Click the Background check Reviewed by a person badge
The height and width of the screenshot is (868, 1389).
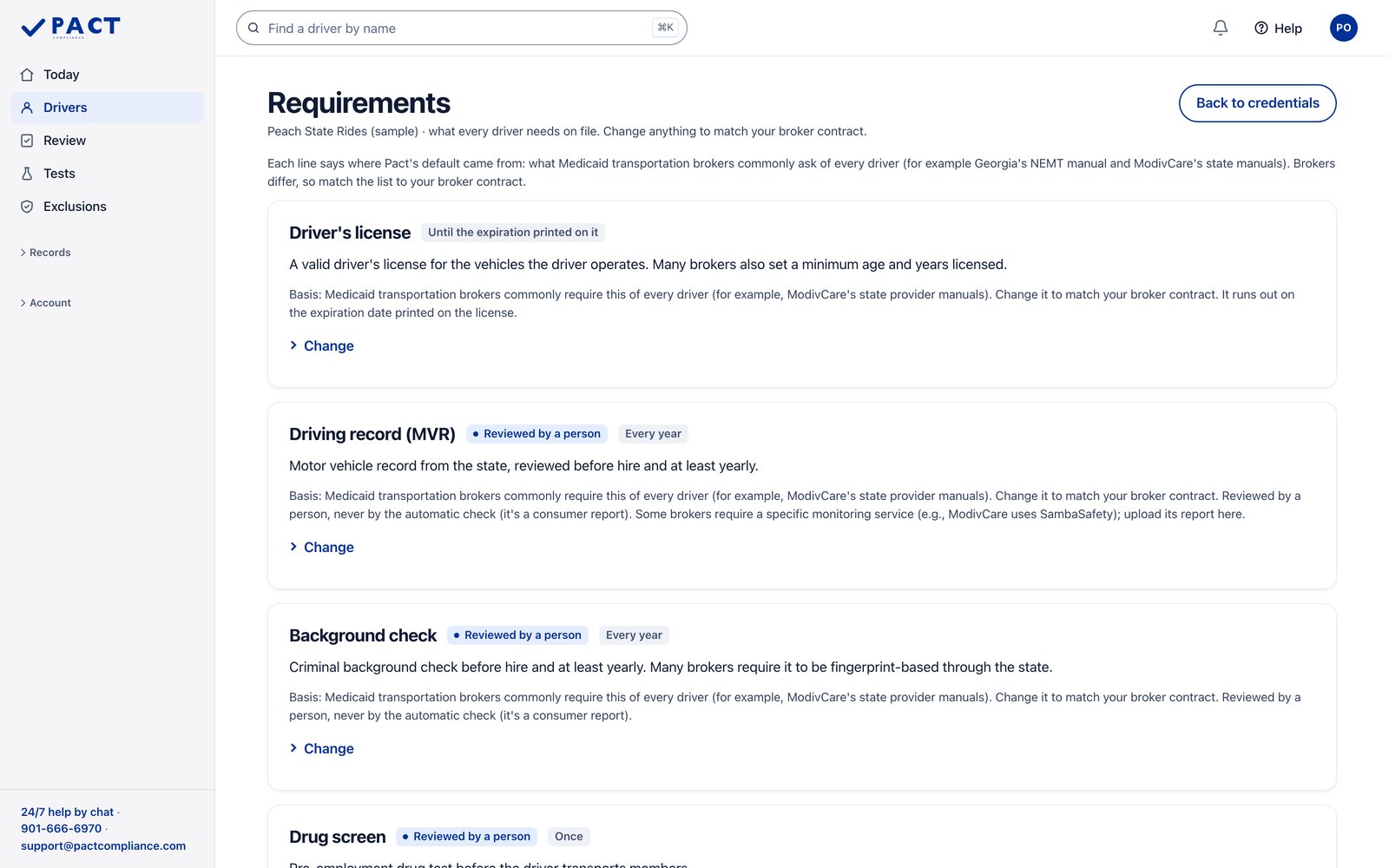[x=517, y=635]
